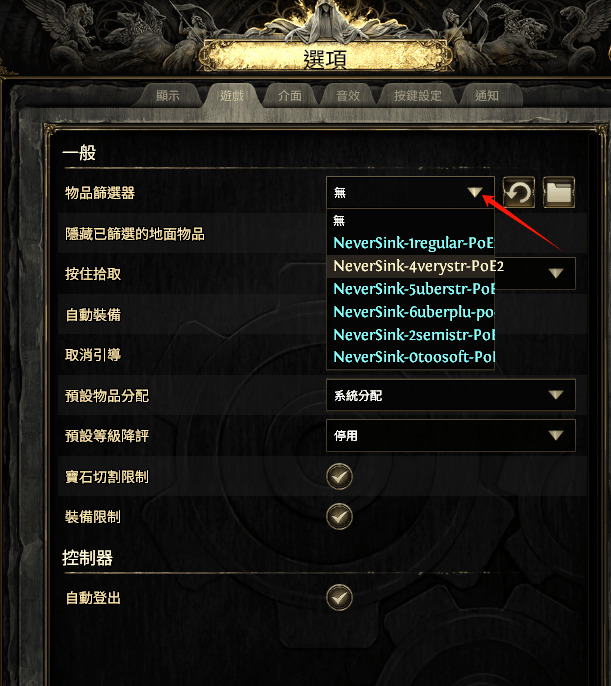Open 預設等級降評 dropdown
Viewport: 611px width, 686px height.
(x=450, y=435)
